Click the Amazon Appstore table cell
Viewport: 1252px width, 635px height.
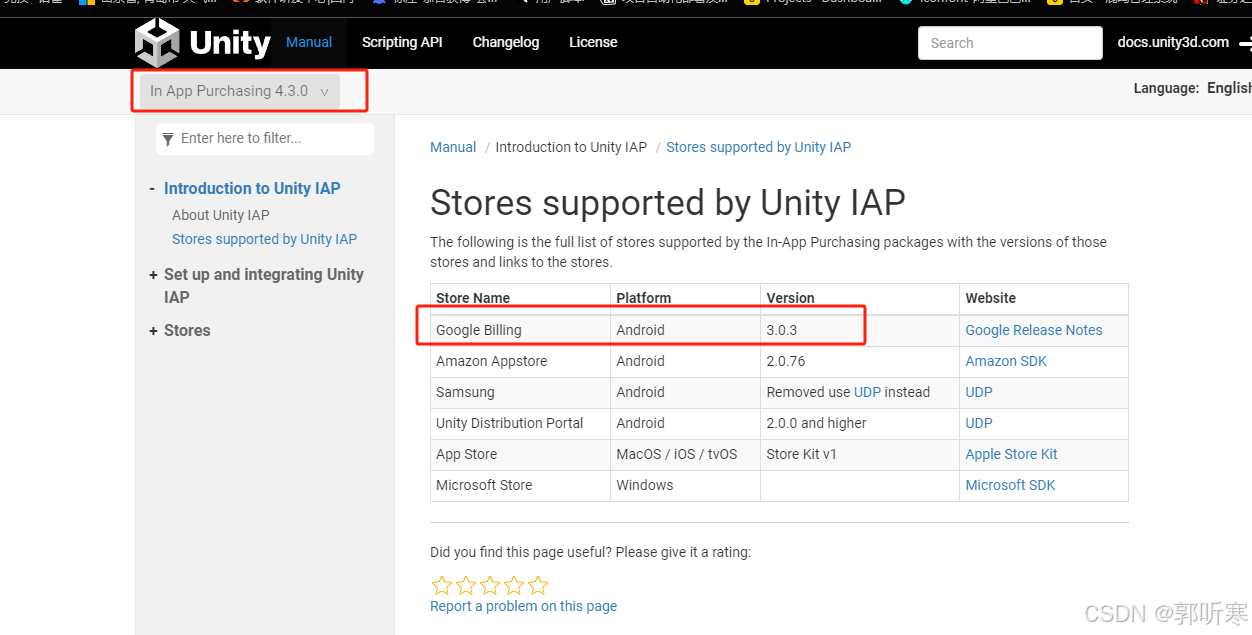click(520, 361)
